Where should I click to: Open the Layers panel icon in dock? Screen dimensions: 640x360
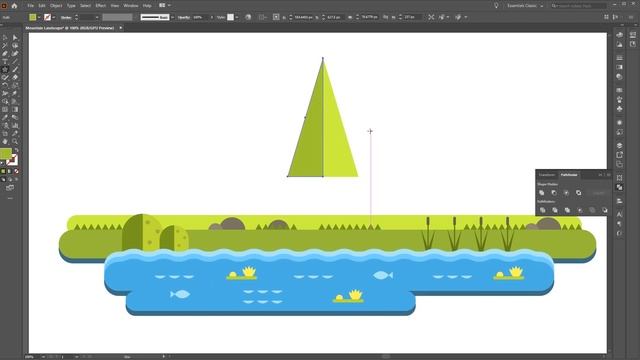click(620, 146)
